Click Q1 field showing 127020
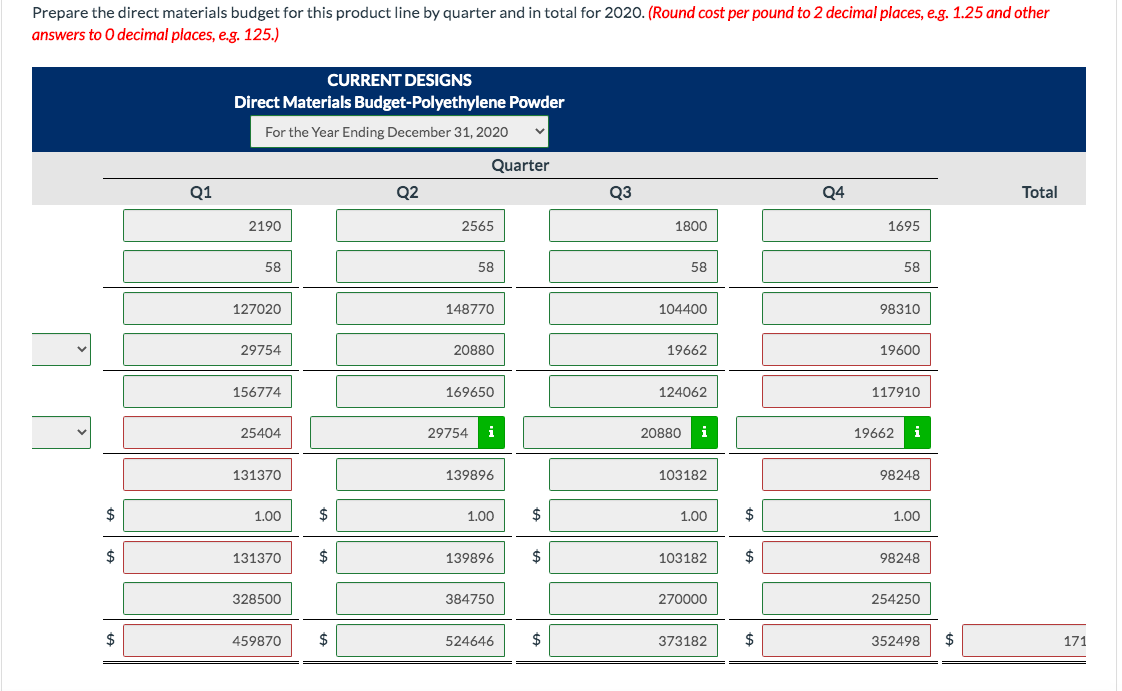The height and width of the screenshot is (691, 1122). [208, 309]
